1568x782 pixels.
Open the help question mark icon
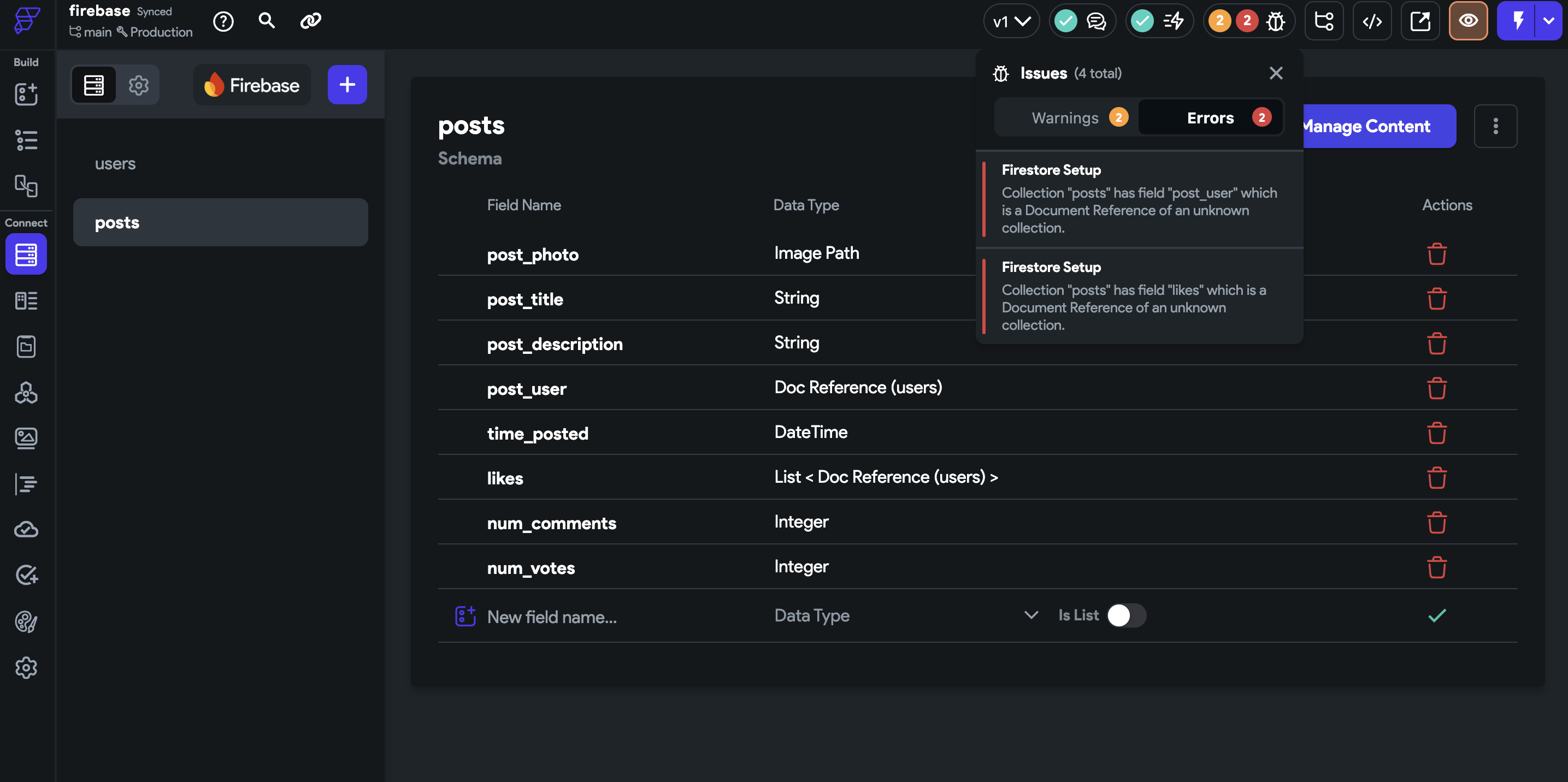(x=223, y=21)
